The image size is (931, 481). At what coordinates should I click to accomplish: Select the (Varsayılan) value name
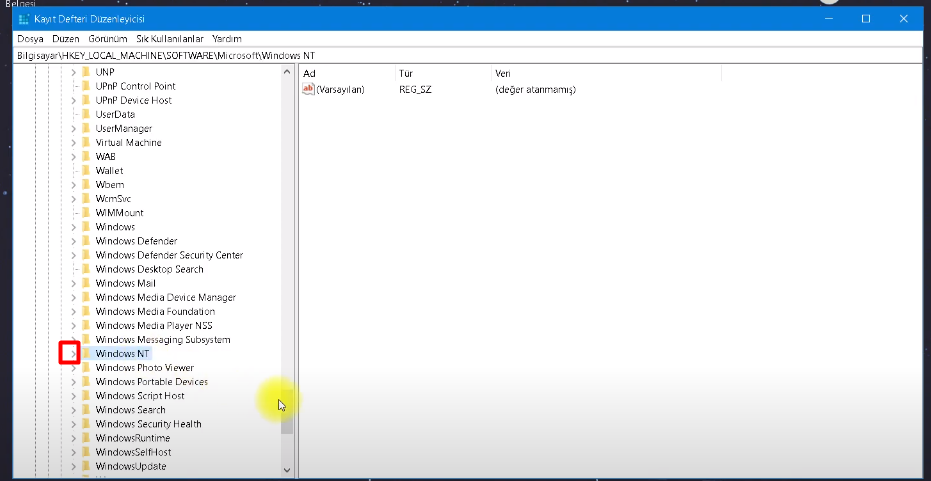[x=340, y=90]
